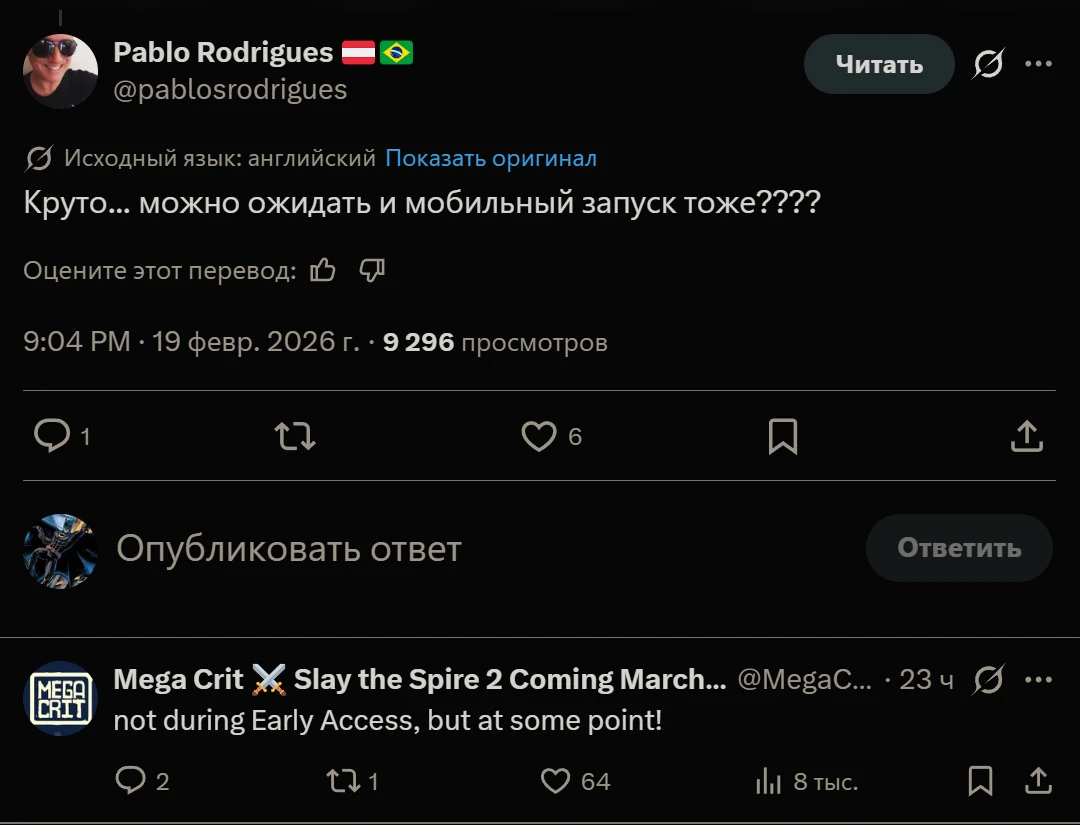Open Mega Crit profile avatar

(61, 698)
